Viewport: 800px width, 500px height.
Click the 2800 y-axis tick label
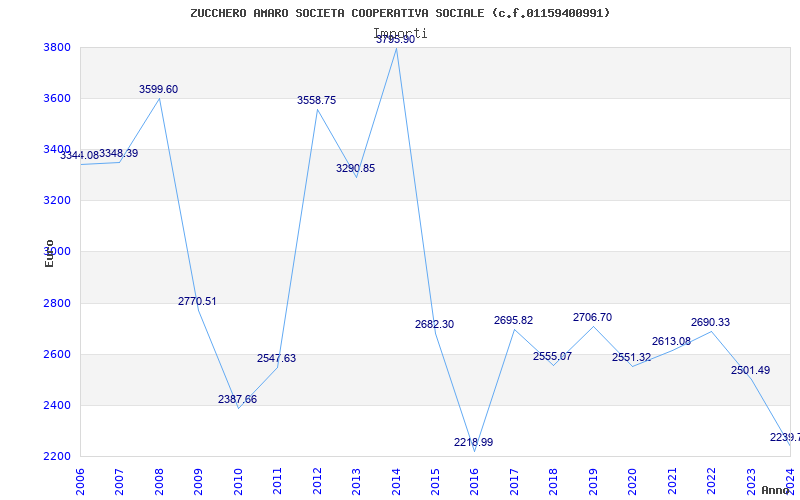57,303
